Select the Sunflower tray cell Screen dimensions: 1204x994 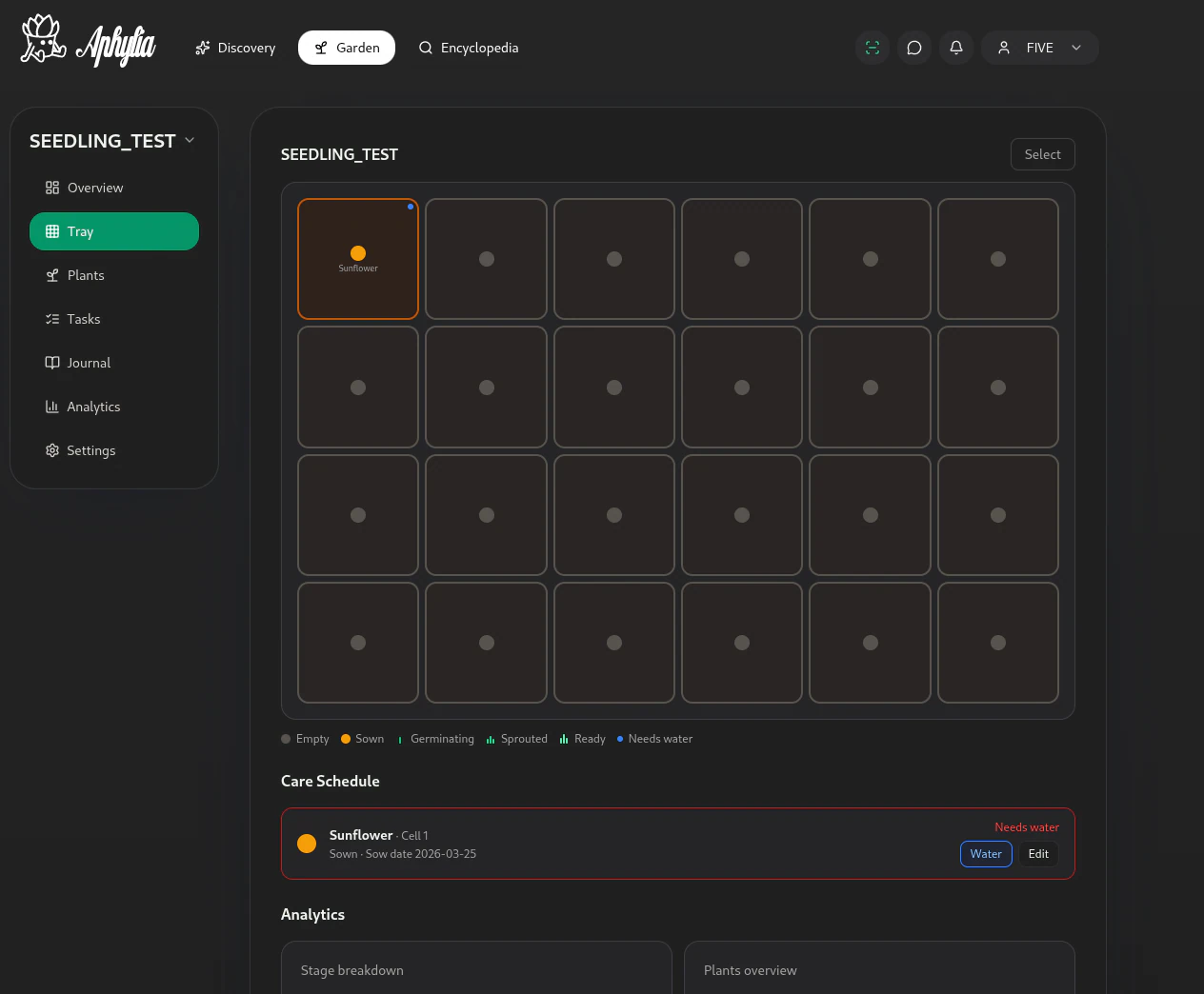358,259
